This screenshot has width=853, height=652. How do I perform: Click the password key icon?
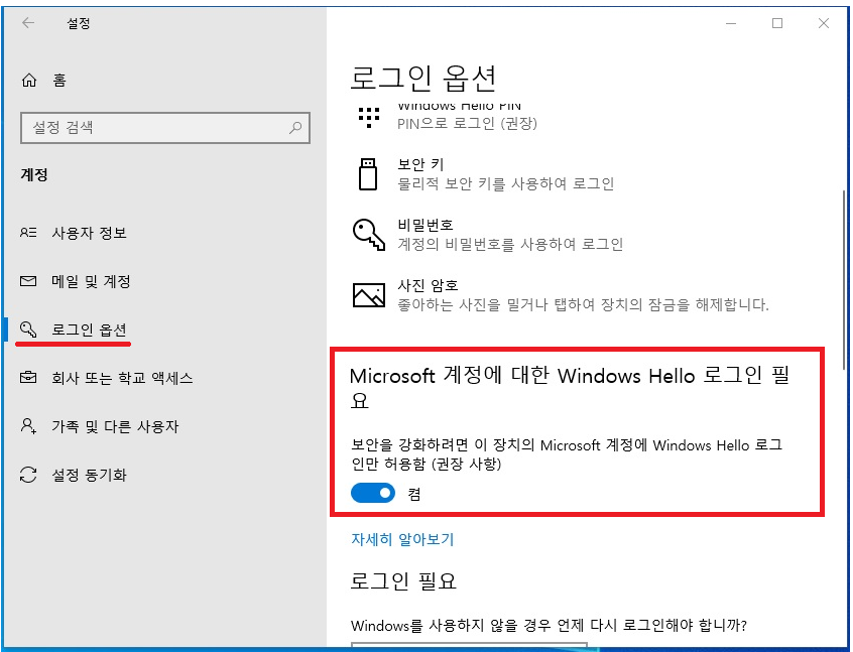(369, 235)
